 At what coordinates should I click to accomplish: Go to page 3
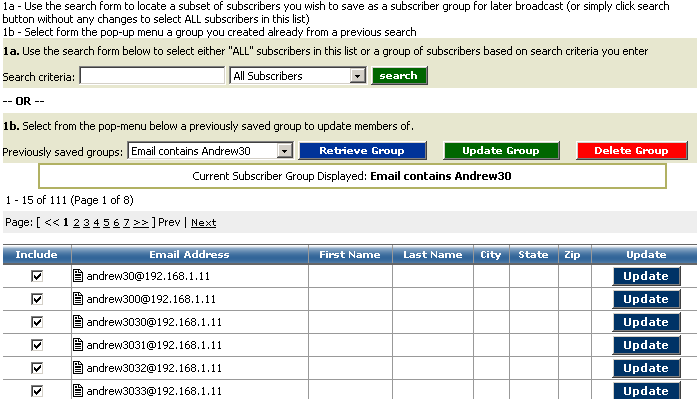(x=86, y=223)
